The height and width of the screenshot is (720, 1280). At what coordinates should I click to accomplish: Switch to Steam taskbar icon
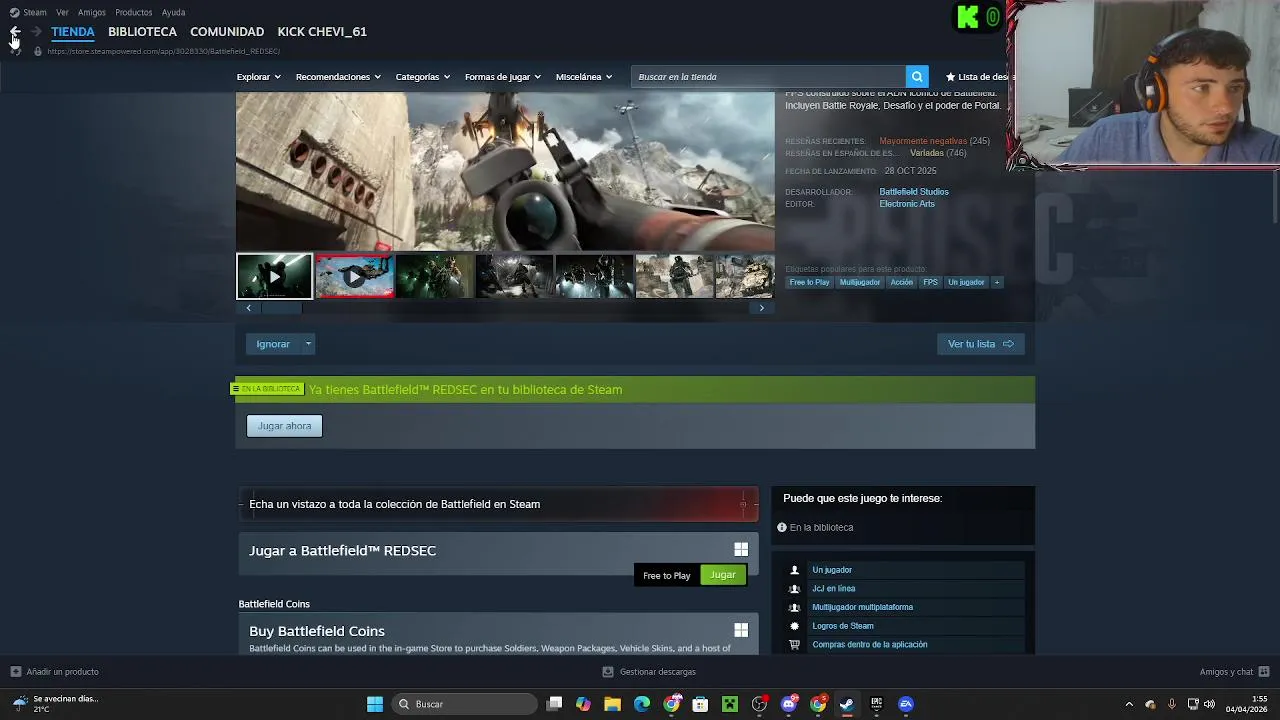(847, 704)
